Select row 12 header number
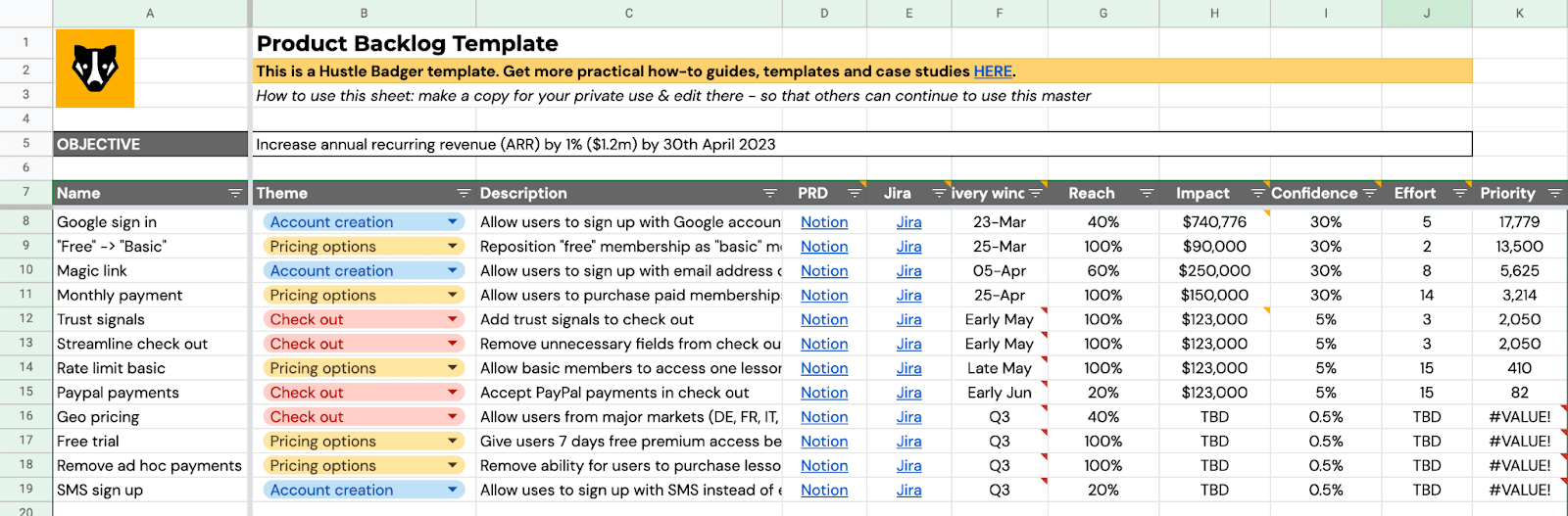This screenshot has height=516, width=1568. [x=26, y=319]
